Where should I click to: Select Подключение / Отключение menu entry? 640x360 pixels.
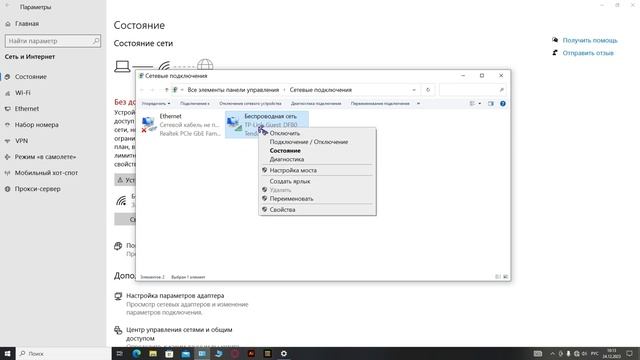(x=309, y=142)
